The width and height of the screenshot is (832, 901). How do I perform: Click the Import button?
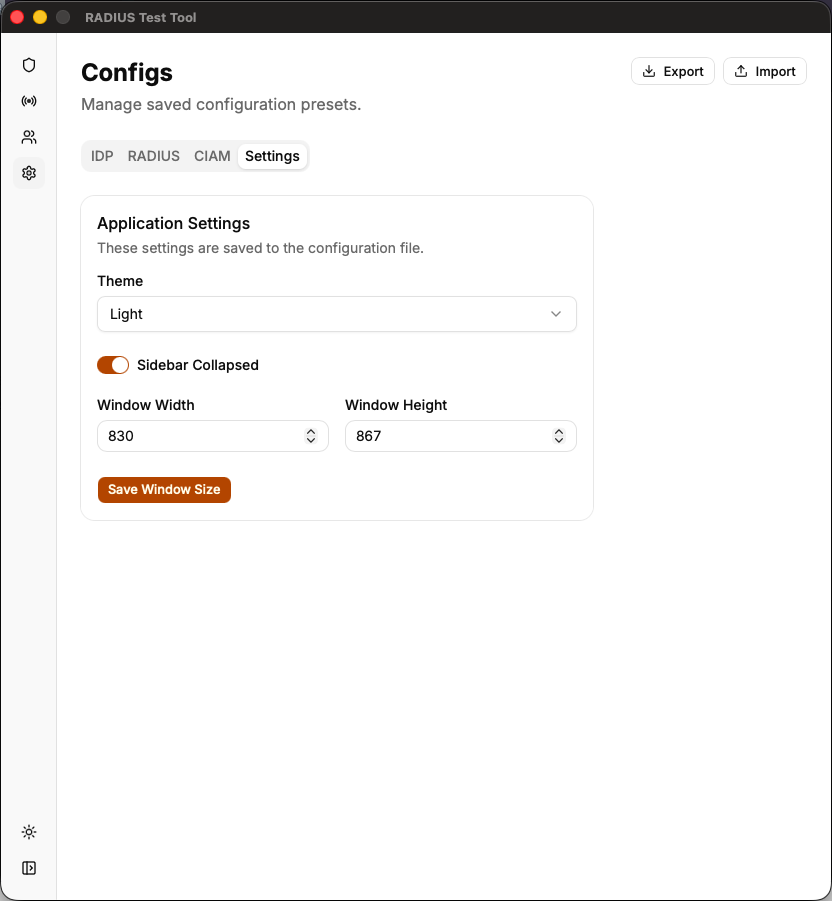765,71
